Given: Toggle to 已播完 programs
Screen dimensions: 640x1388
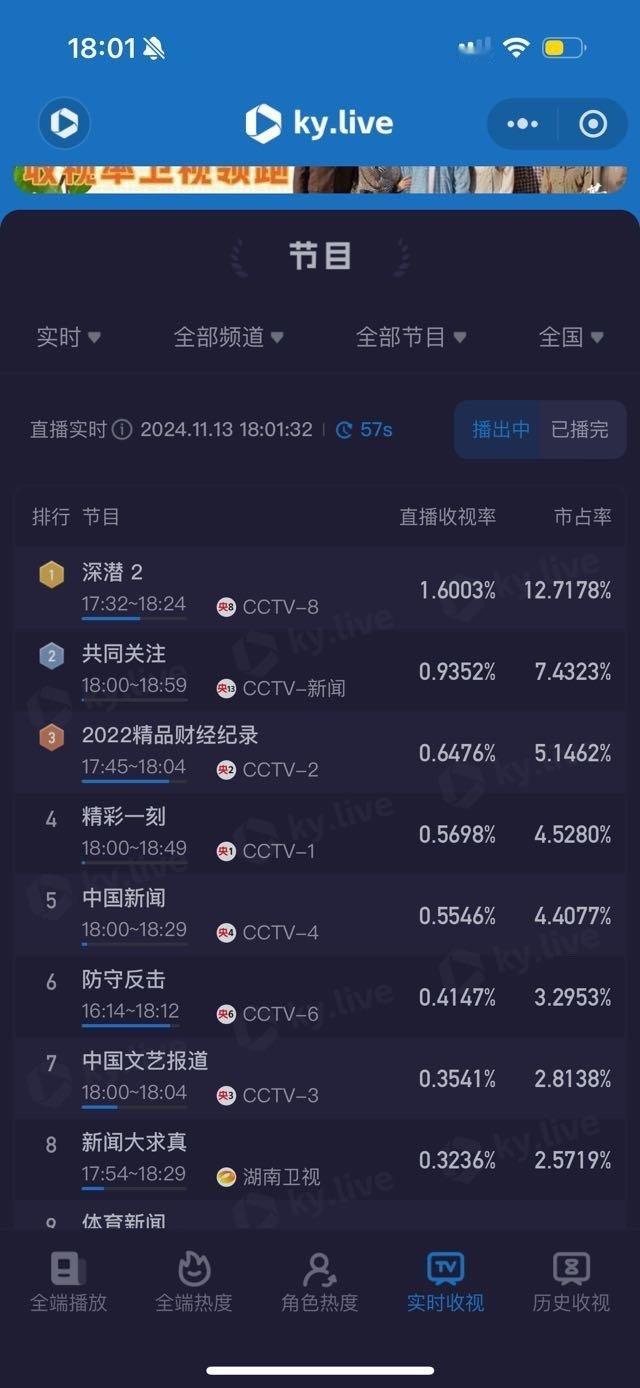Looking at the screenshot, I should [580, 430].
